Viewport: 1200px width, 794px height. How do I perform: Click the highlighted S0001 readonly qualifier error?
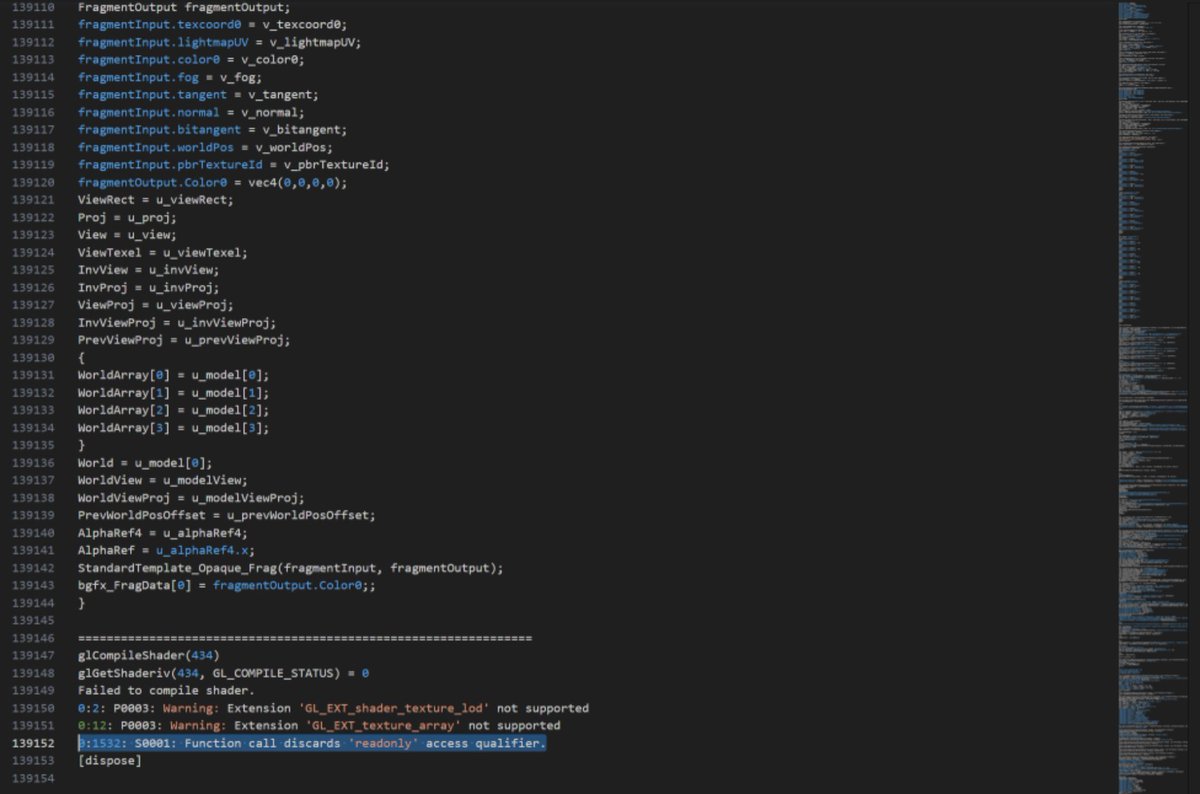pyautogui.click(x=312, y=743)
